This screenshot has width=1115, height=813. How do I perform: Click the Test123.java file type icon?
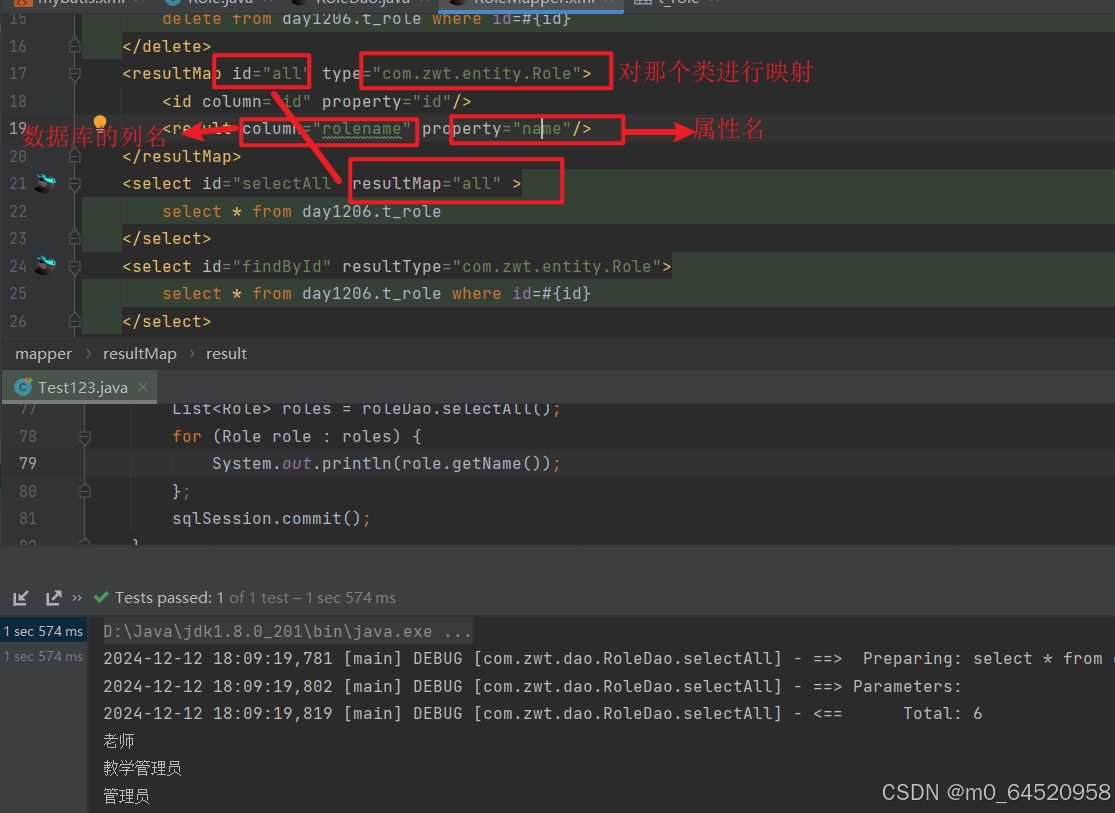point(22,387)
